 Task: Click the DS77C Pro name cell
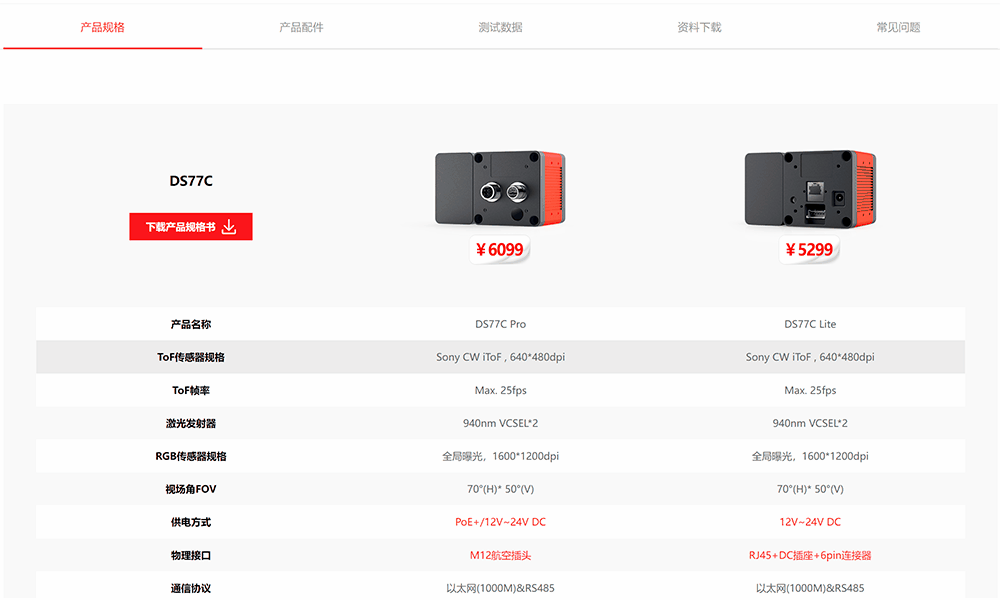(500, 324)
